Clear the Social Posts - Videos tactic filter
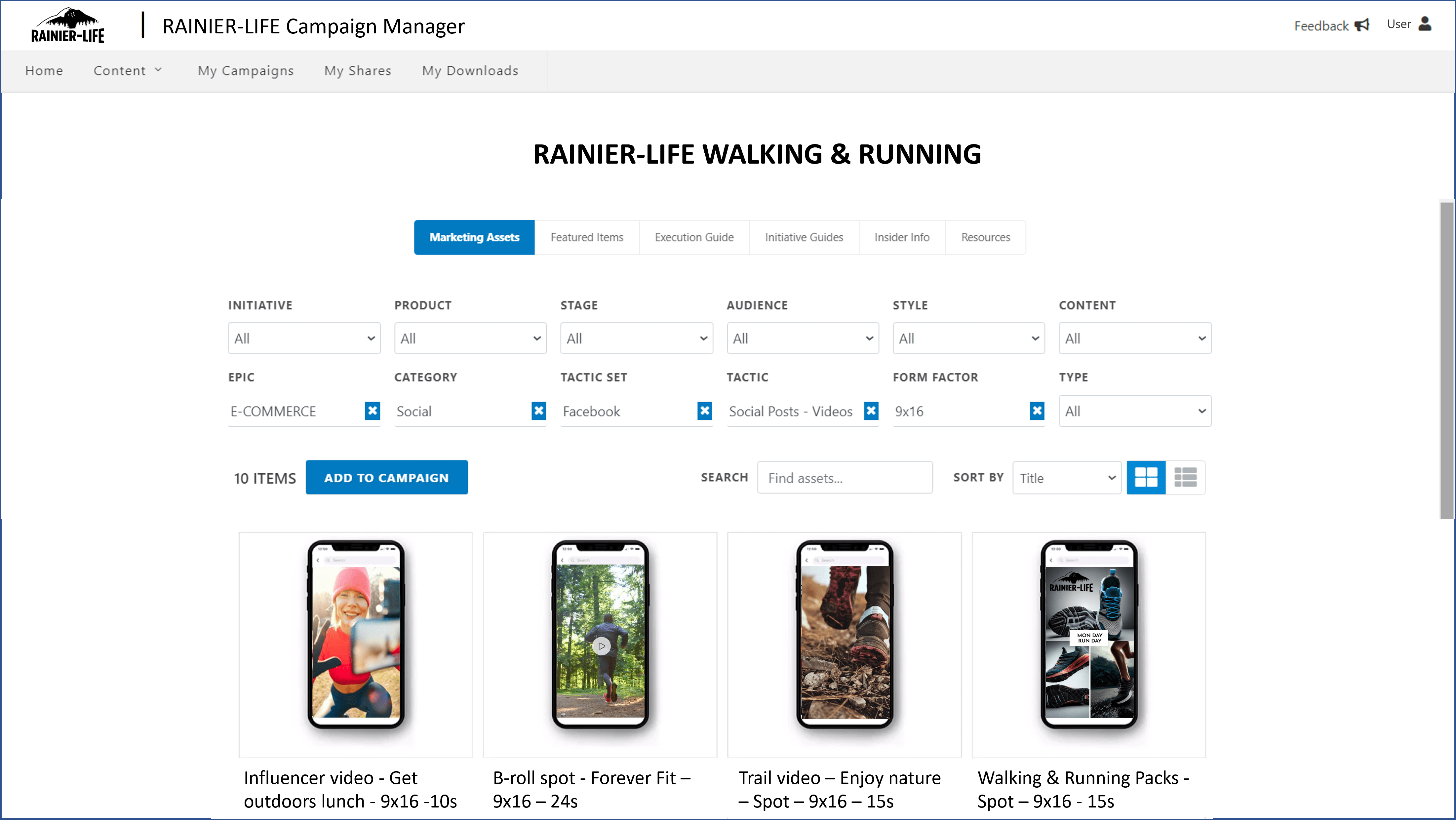Viewport: 1456px width, 825px height. [871, 412]
